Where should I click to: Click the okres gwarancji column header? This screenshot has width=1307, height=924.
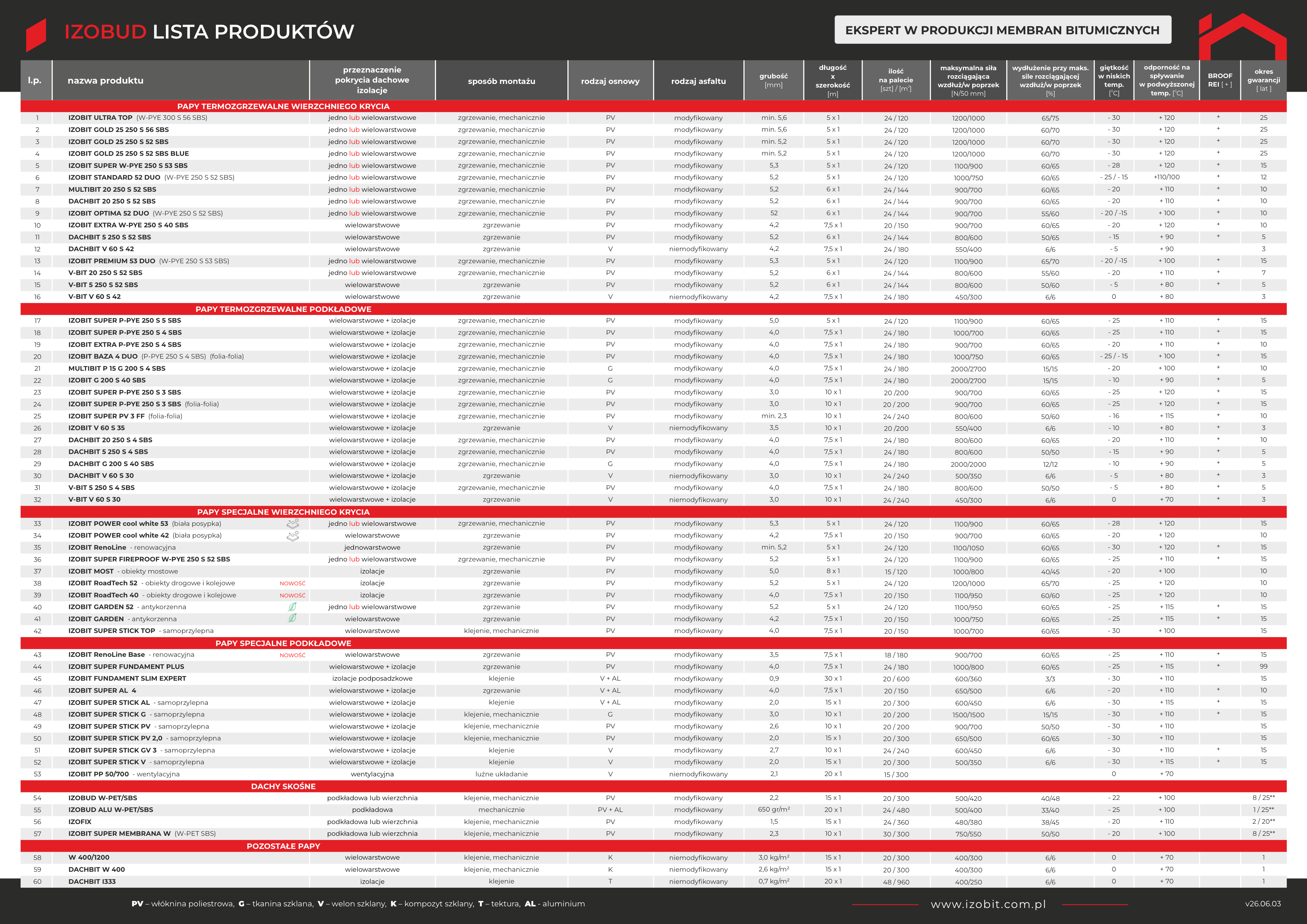(x=1264, y=80)
